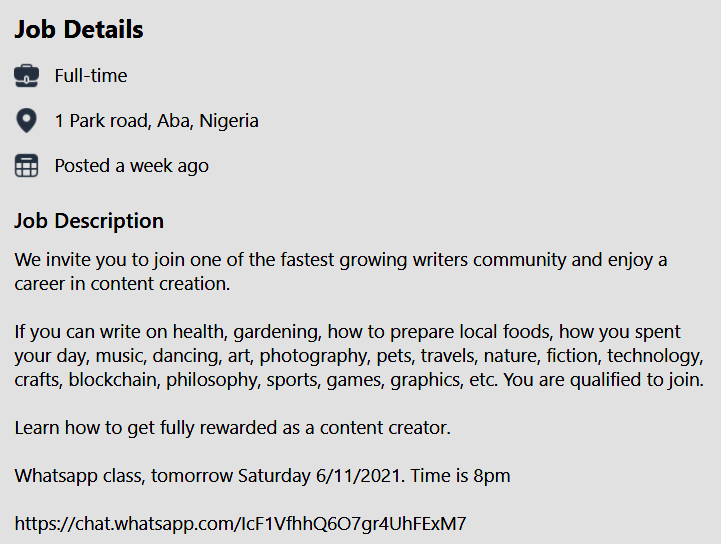Click the briefcase icon beside Full-time
The height and width of the screenshot is (544, 721).
pos(26,75)
